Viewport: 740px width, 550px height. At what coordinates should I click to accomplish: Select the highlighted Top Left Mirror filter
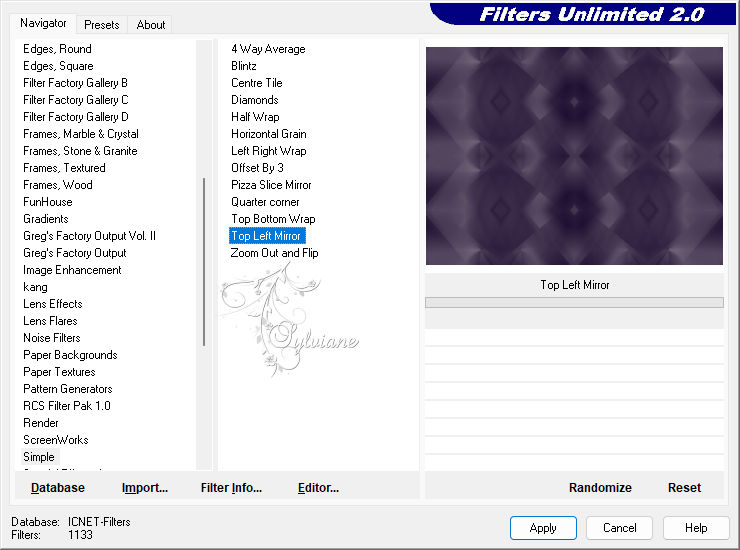point(267,236)
